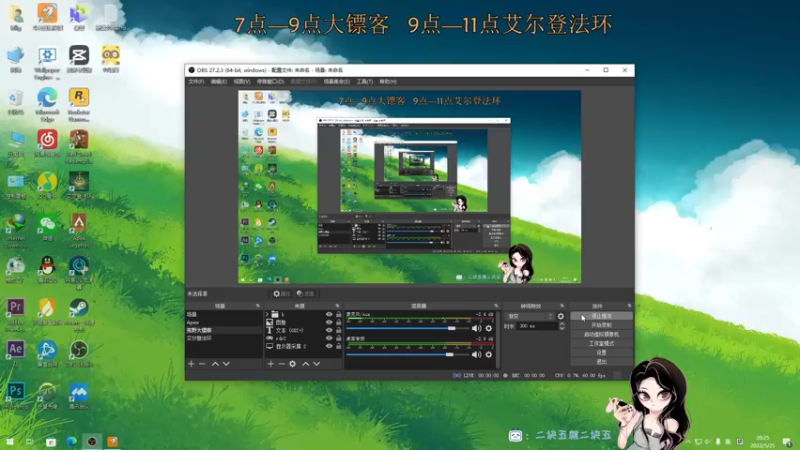Mute the 桌面音频 speaker icon

point(476,355)
